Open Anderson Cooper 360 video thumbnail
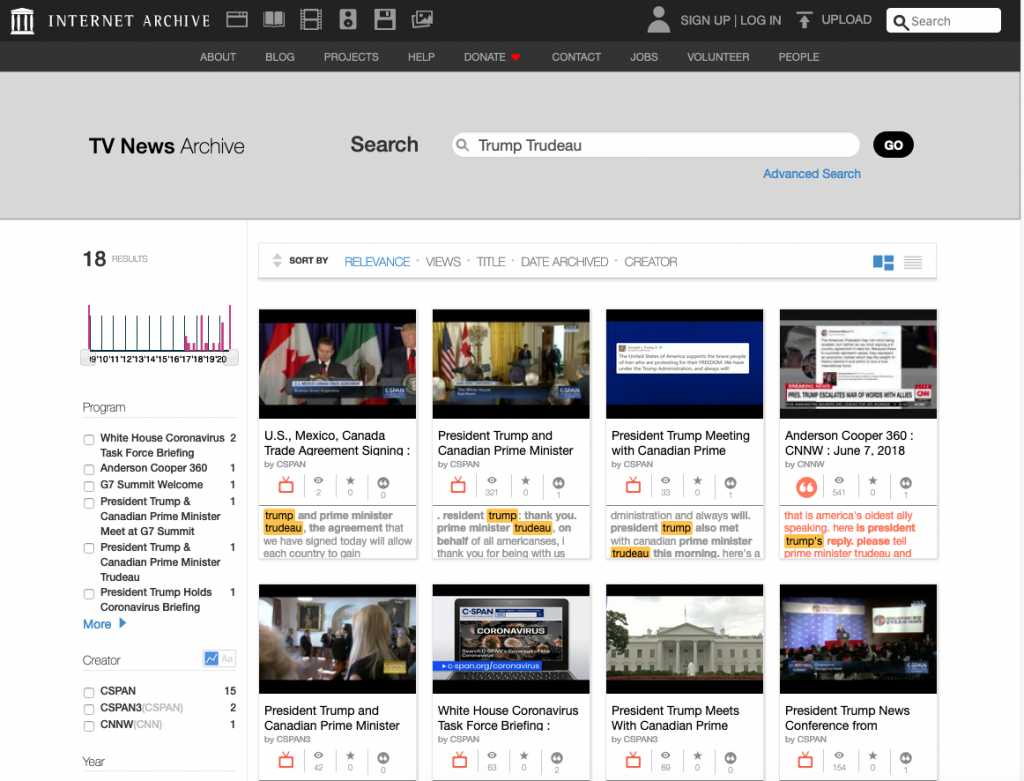Viewport: 1024px width, 781px height. pos(858,364)
